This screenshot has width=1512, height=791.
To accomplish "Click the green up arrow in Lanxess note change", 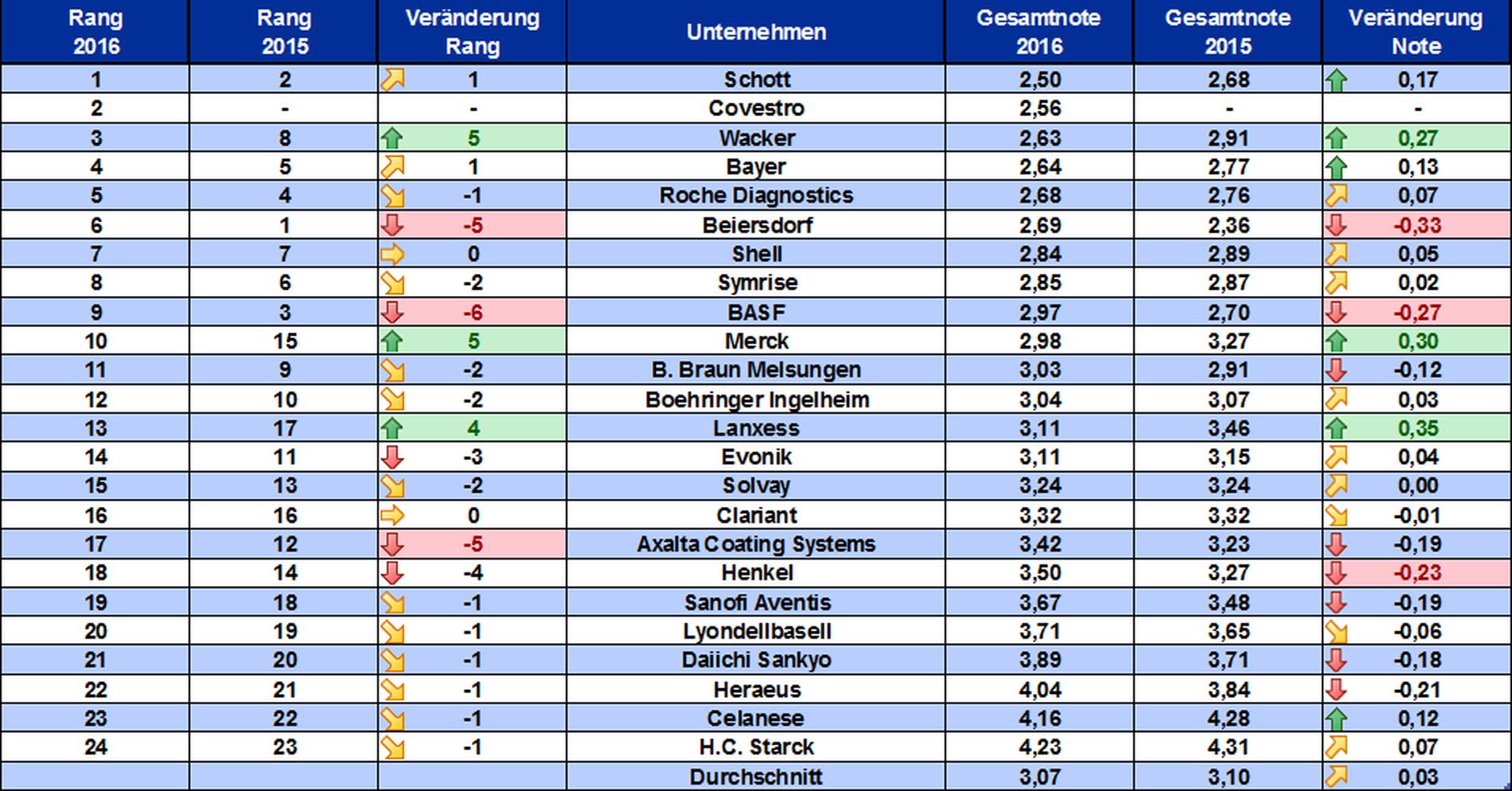I will pos(1336,429).
